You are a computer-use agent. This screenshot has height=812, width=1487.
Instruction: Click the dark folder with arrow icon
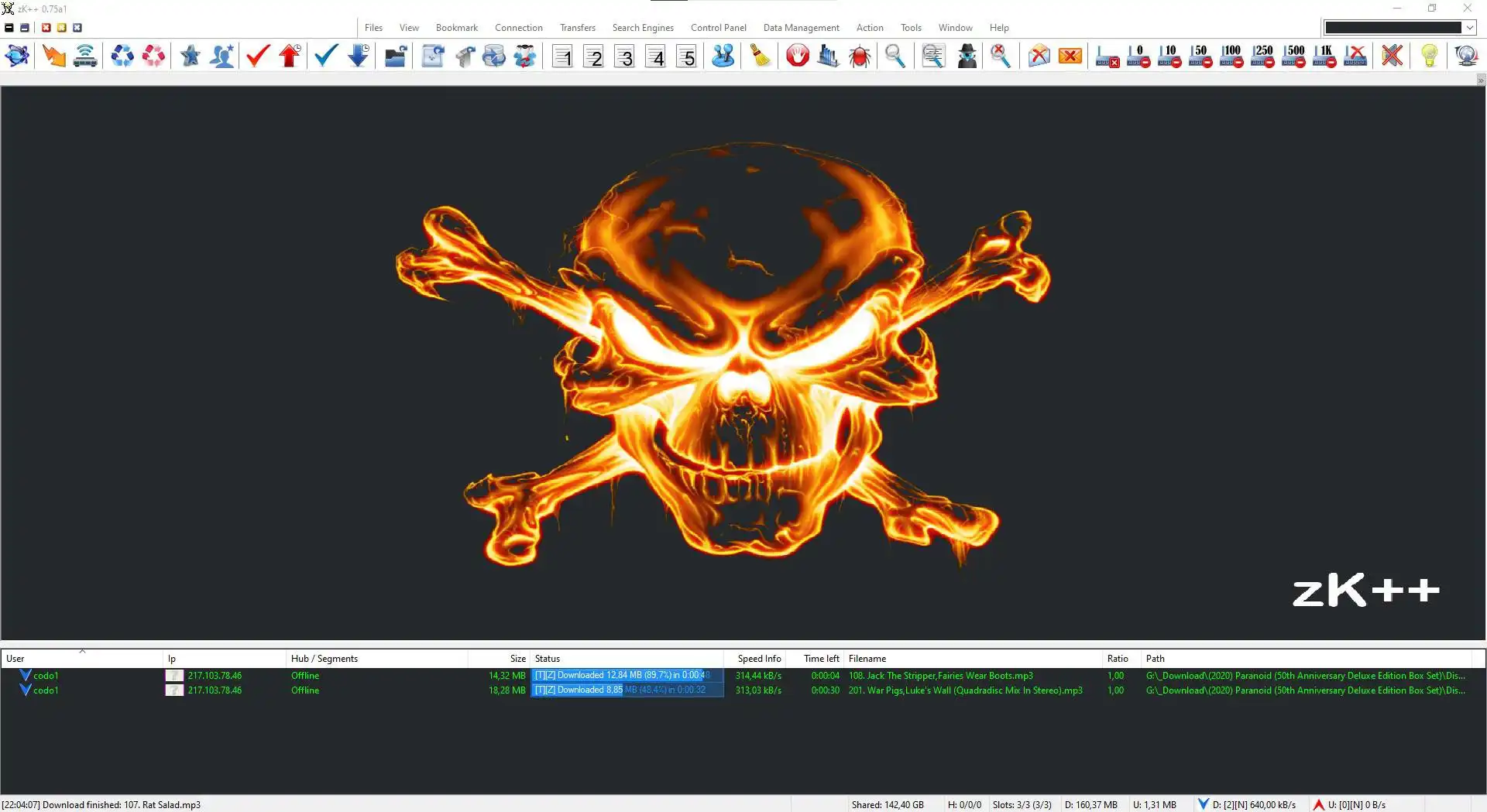pyautogui.click(x=395, y=56)
